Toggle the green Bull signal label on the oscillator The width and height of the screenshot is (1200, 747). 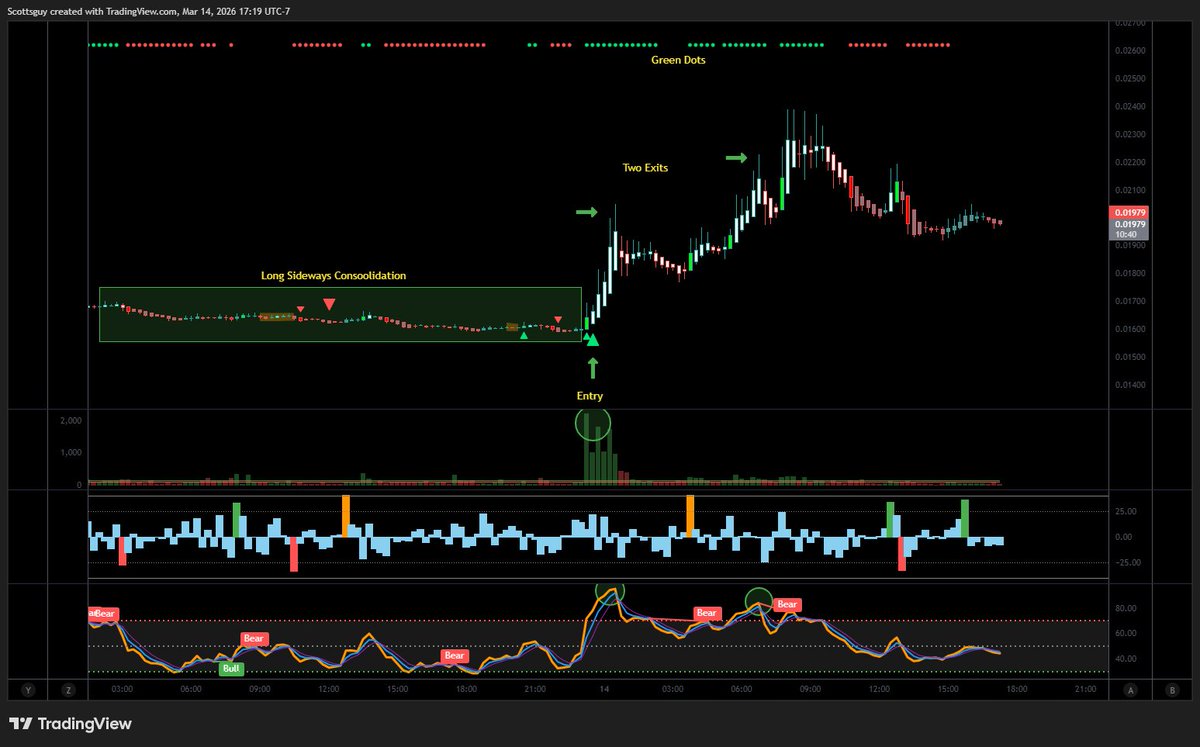coord(231,667)
